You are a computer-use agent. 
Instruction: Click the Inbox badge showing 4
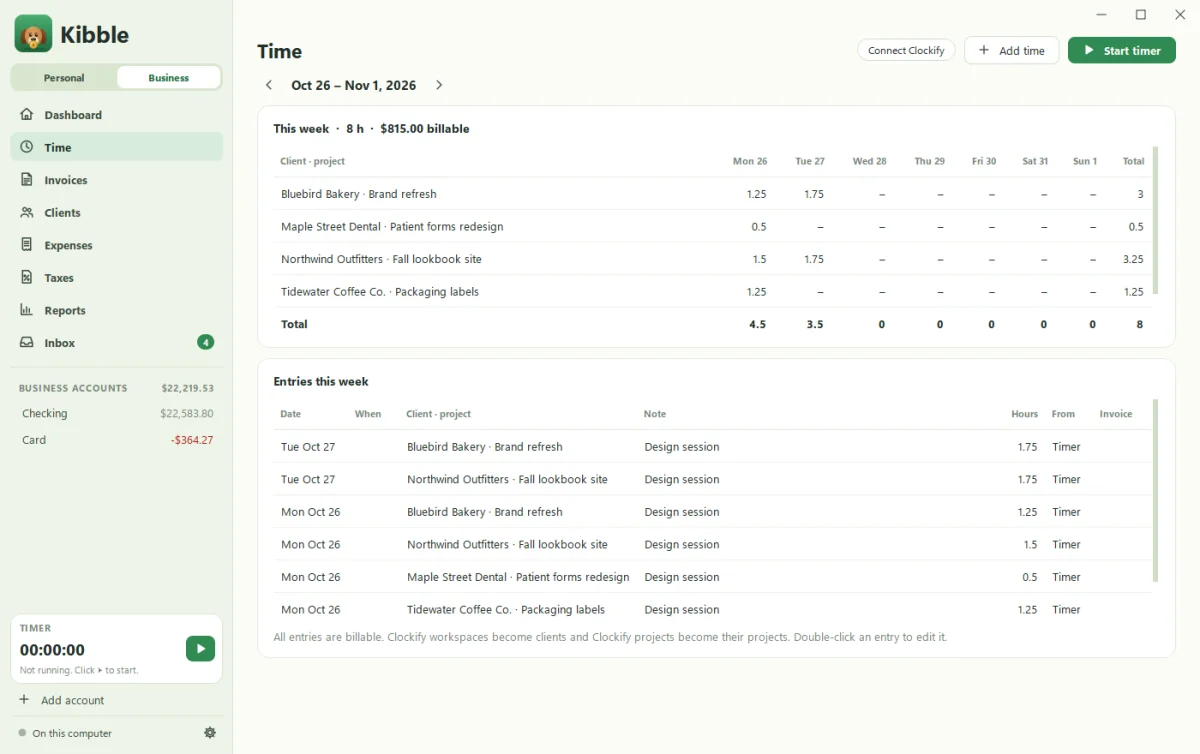pos(205,343)
